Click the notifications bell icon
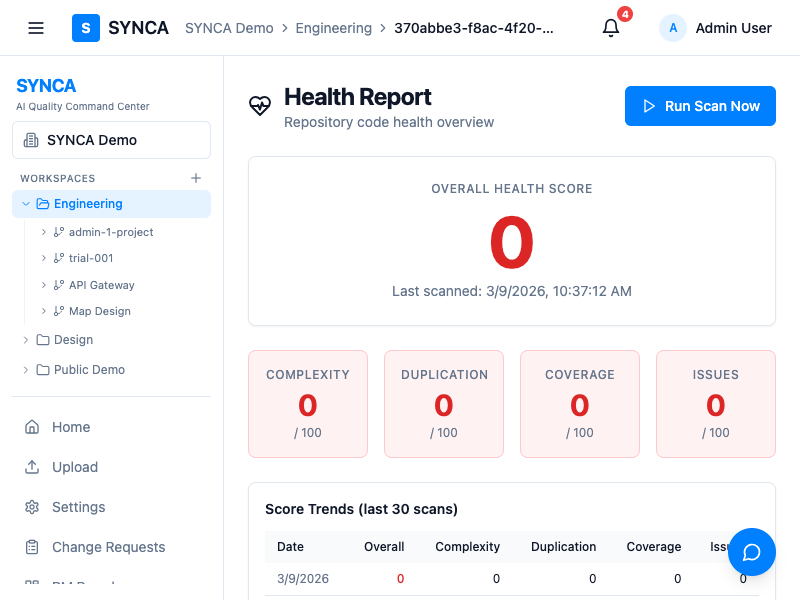Viewport: 800px width, 600px height. click(611, 28)
